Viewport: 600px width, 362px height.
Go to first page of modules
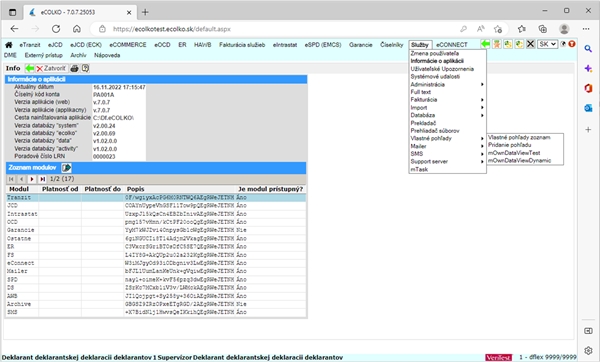[x=11, y=179]
